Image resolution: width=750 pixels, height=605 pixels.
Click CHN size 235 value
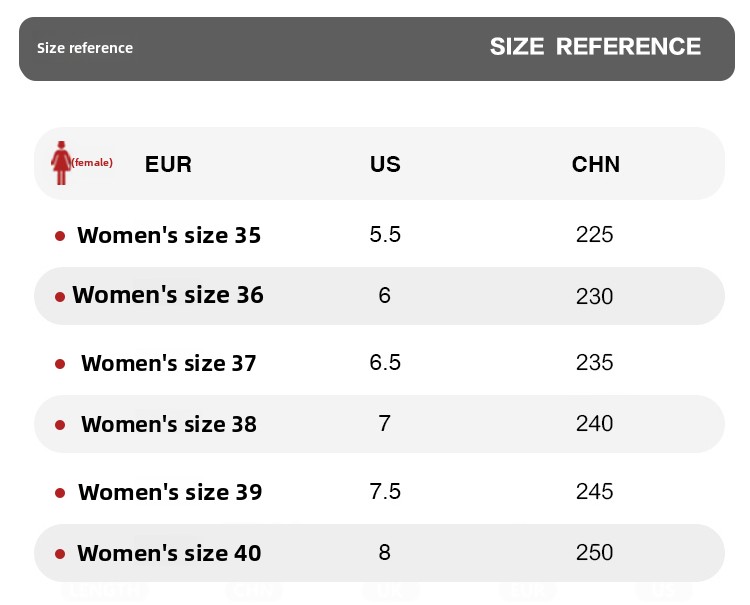pos(595,362)
